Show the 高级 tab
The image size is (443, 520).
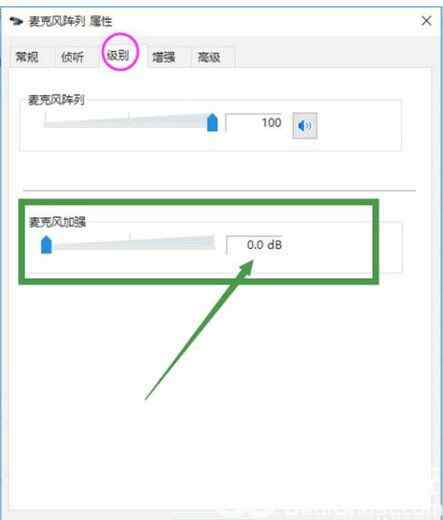click(209, 57)
